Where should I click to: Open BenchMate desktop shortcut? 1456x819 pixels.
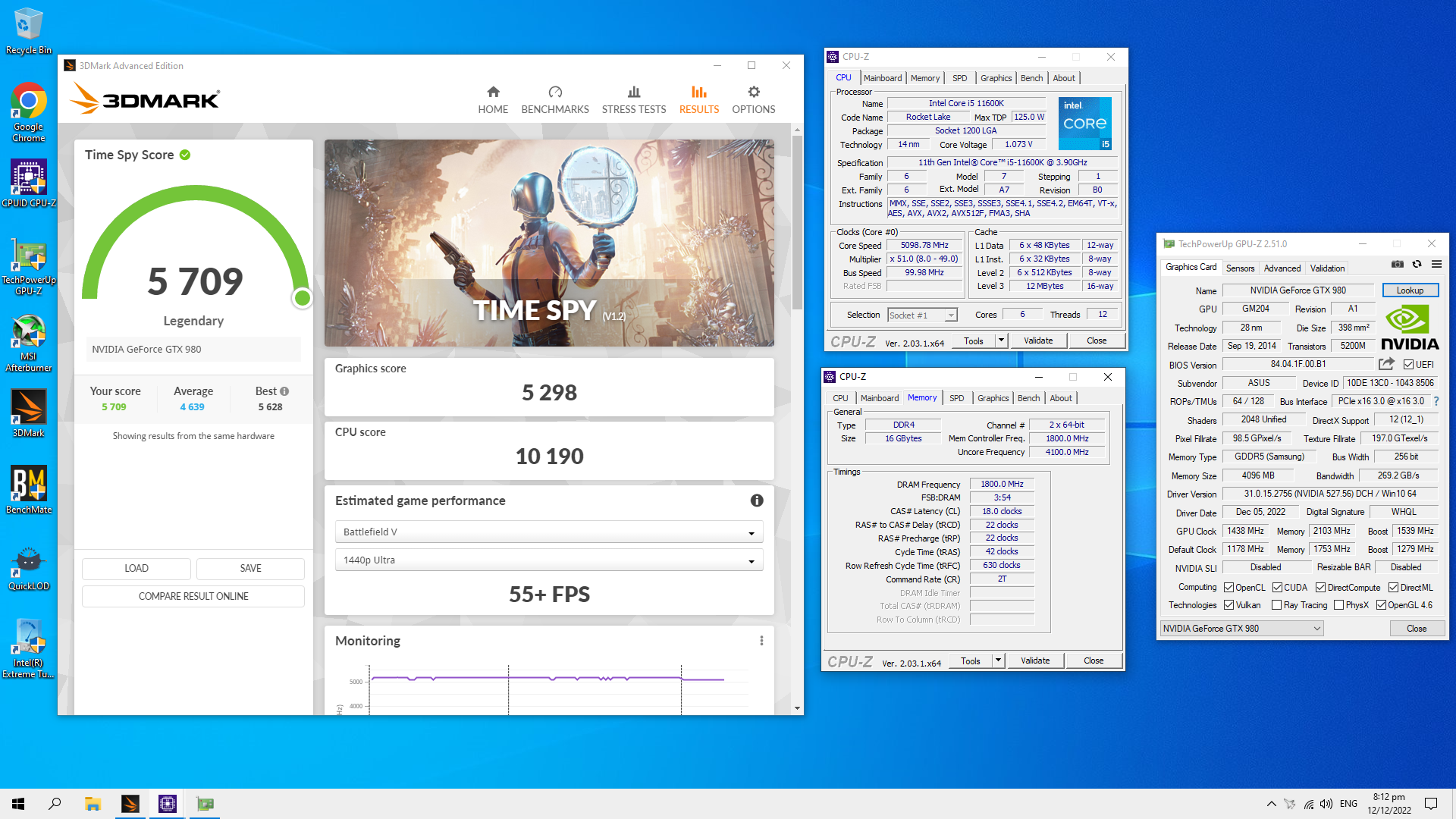[28, 489]
